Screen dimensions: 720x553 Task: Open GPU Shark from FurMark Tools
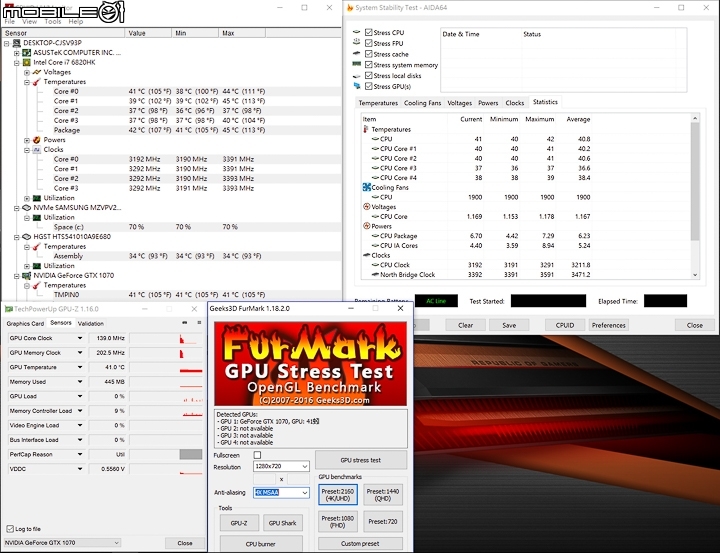tap(282, 523)
